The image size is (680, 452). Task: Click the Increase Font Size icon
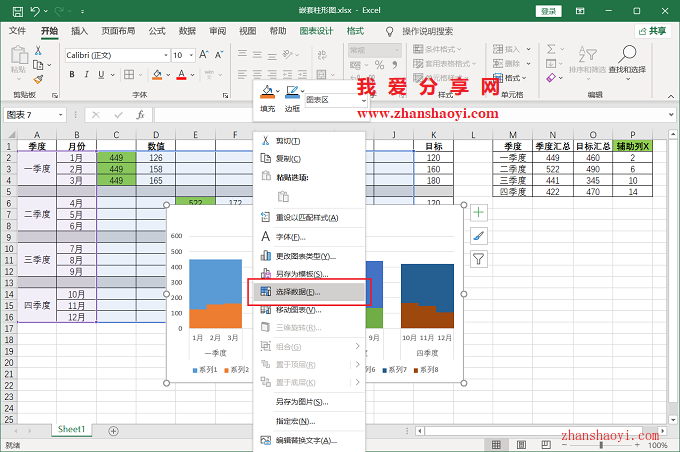click(203, 55)
